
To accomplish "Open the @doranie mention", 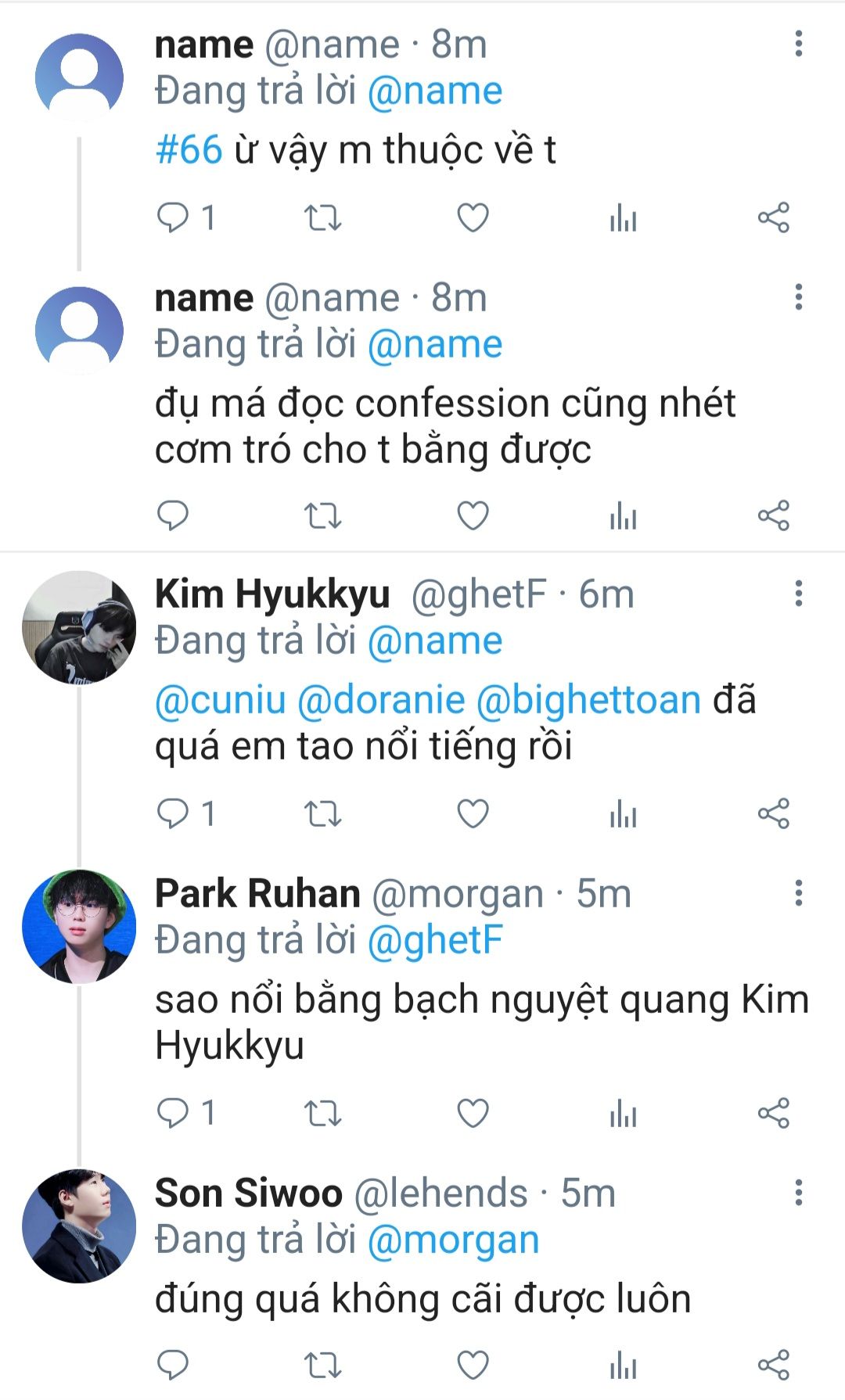I will pyautogui.click(x=381, y=699).
